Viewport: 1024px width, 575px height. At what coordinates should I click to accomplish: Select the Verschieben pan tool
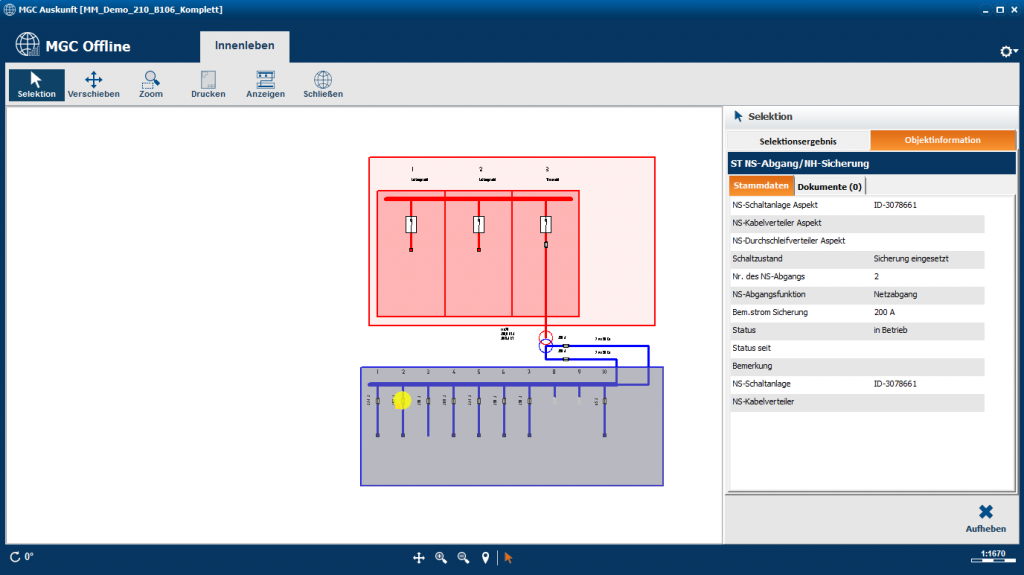pyautogui.click(x=94, y=84)
